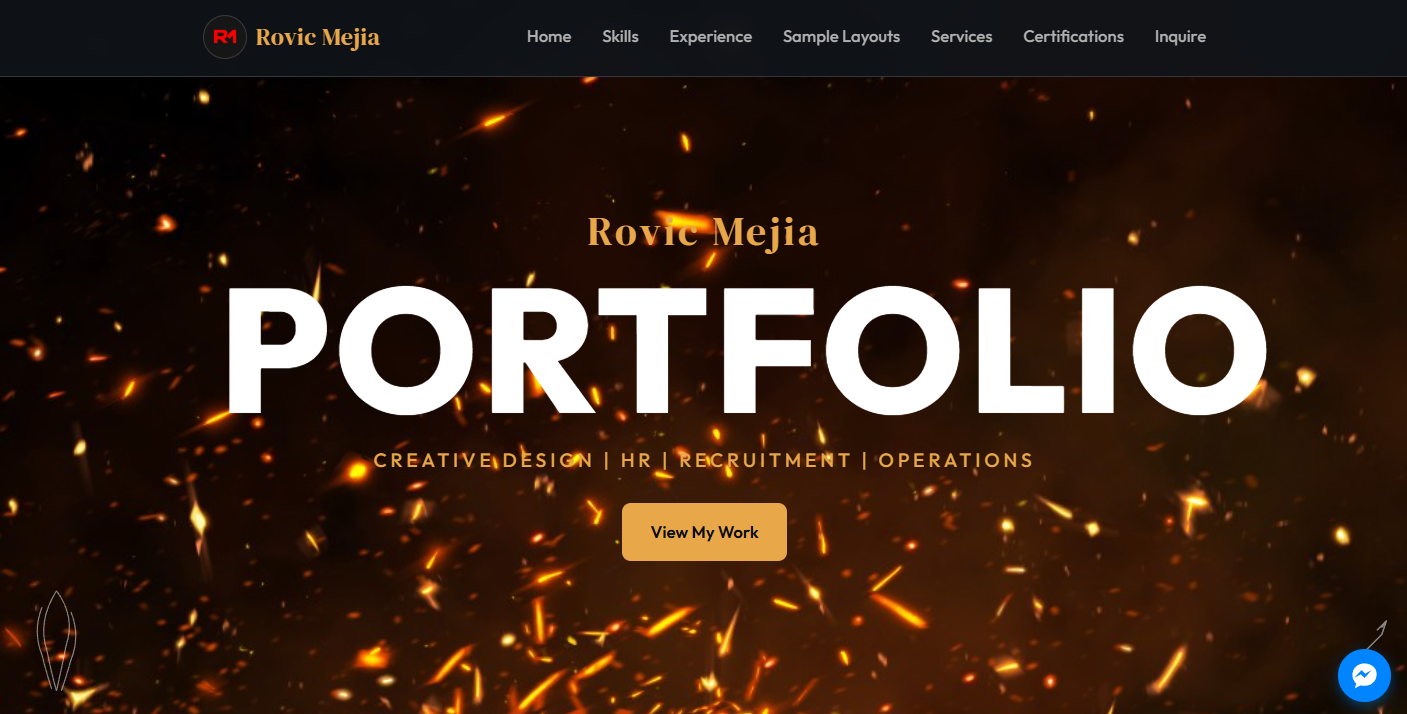
Task: Open the Messenger chat bubble
Action: 1364,676
